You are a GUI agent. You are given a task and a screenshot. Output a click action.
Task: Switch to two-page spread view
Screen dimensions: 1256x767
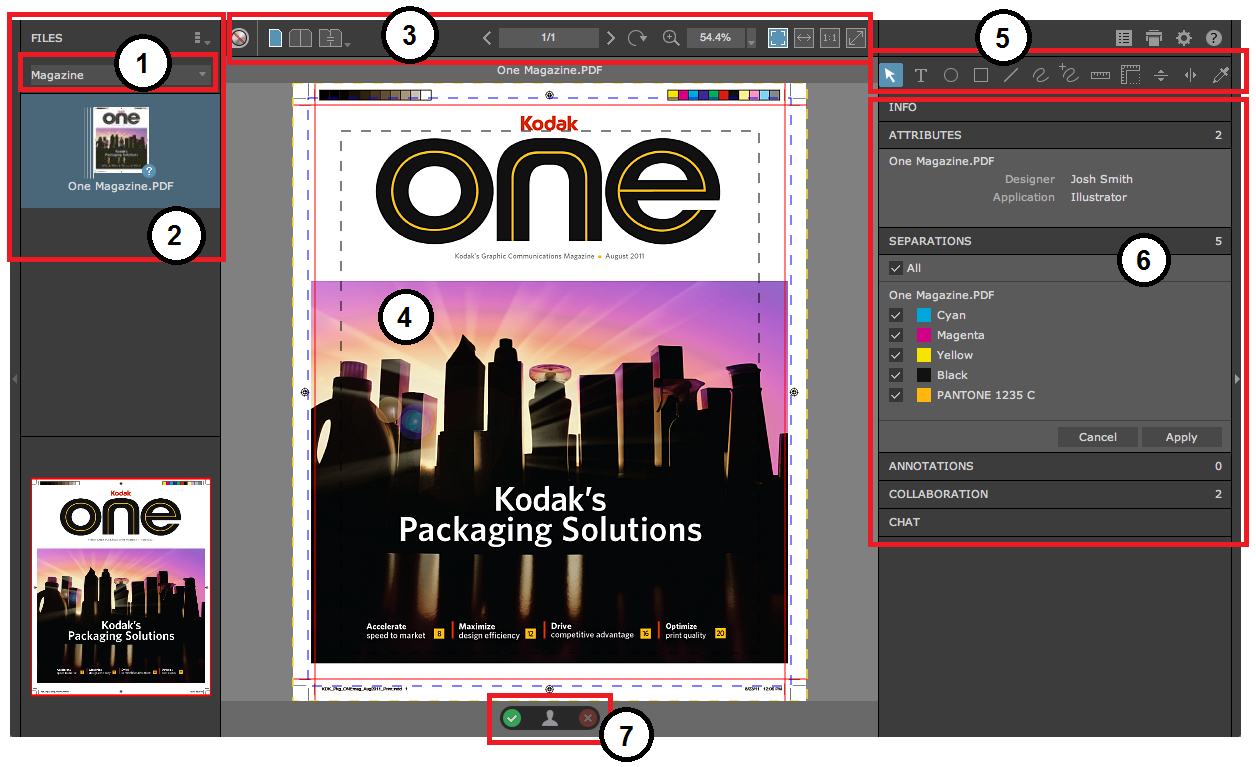click(300, 38)
